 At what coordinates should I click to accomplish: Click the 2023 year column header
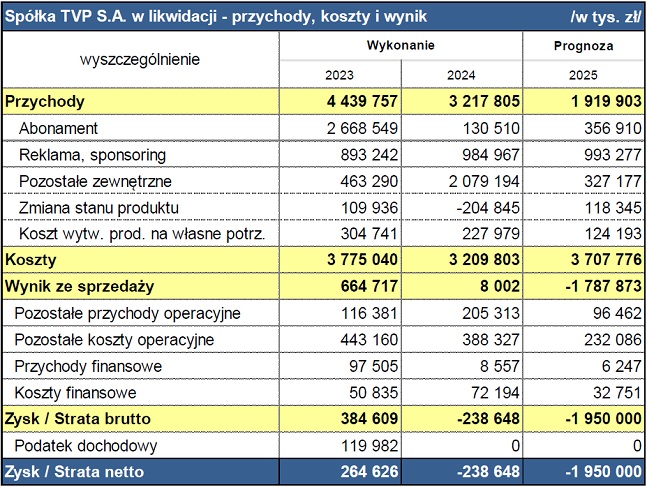tap(340, 75)
